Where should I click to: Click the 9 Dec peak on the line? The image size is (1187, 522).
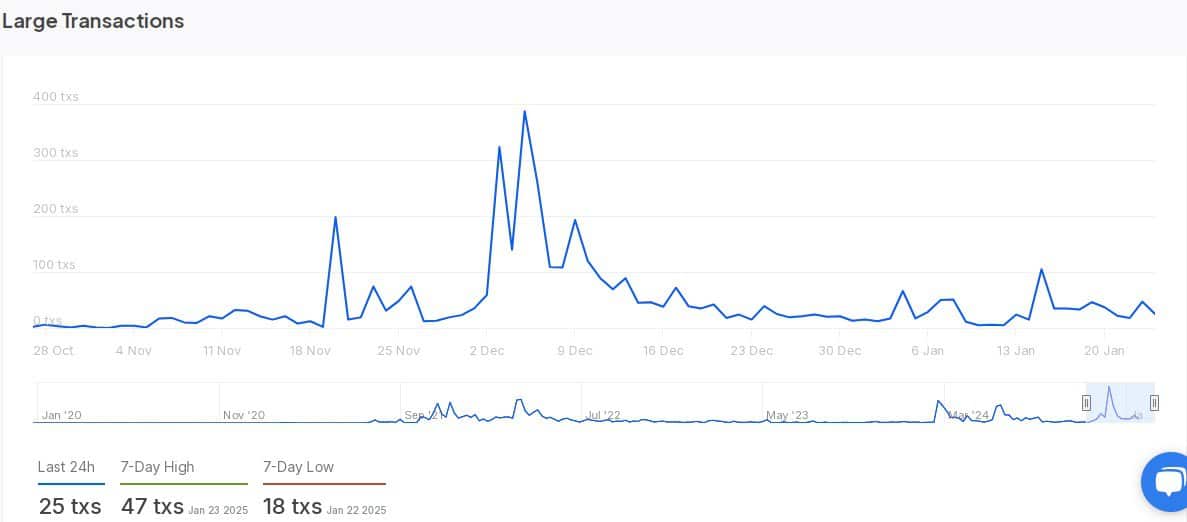pyautogui.click(x=575, y=220)
